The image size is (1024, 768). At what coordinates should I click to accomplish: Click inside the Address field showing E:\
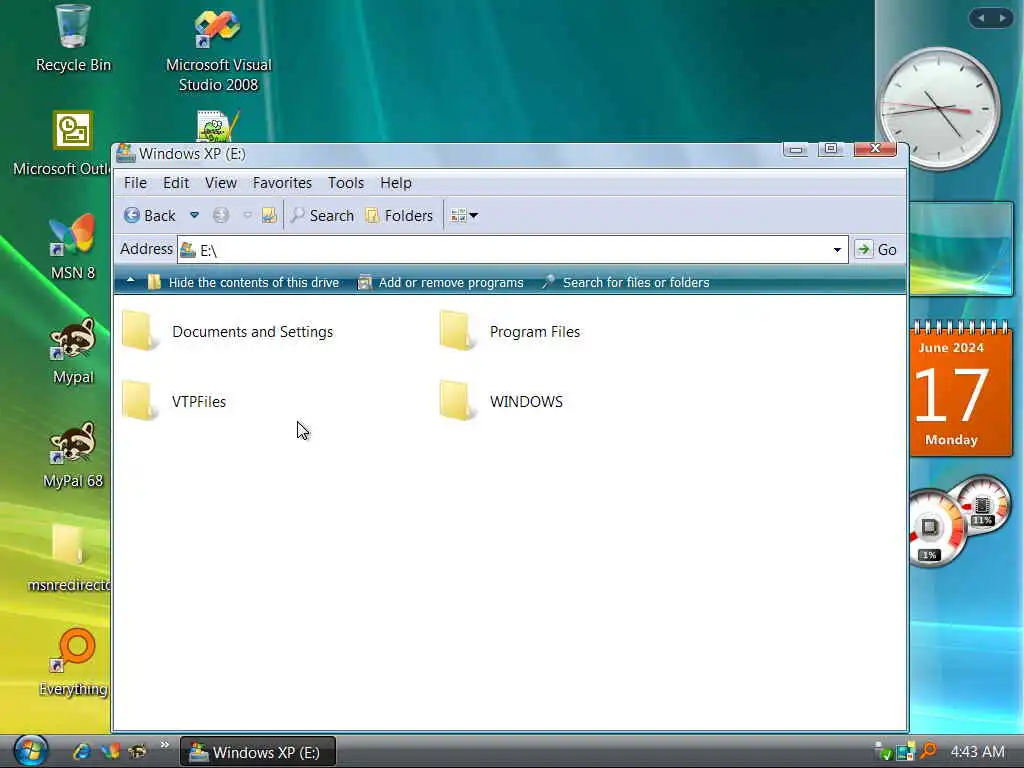(513, 249)
